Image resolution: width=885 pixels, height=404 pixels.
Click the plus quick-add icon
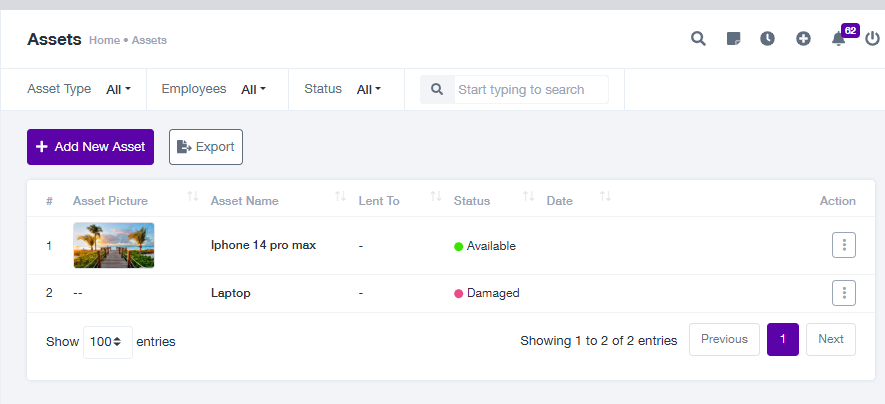point(803,39)
